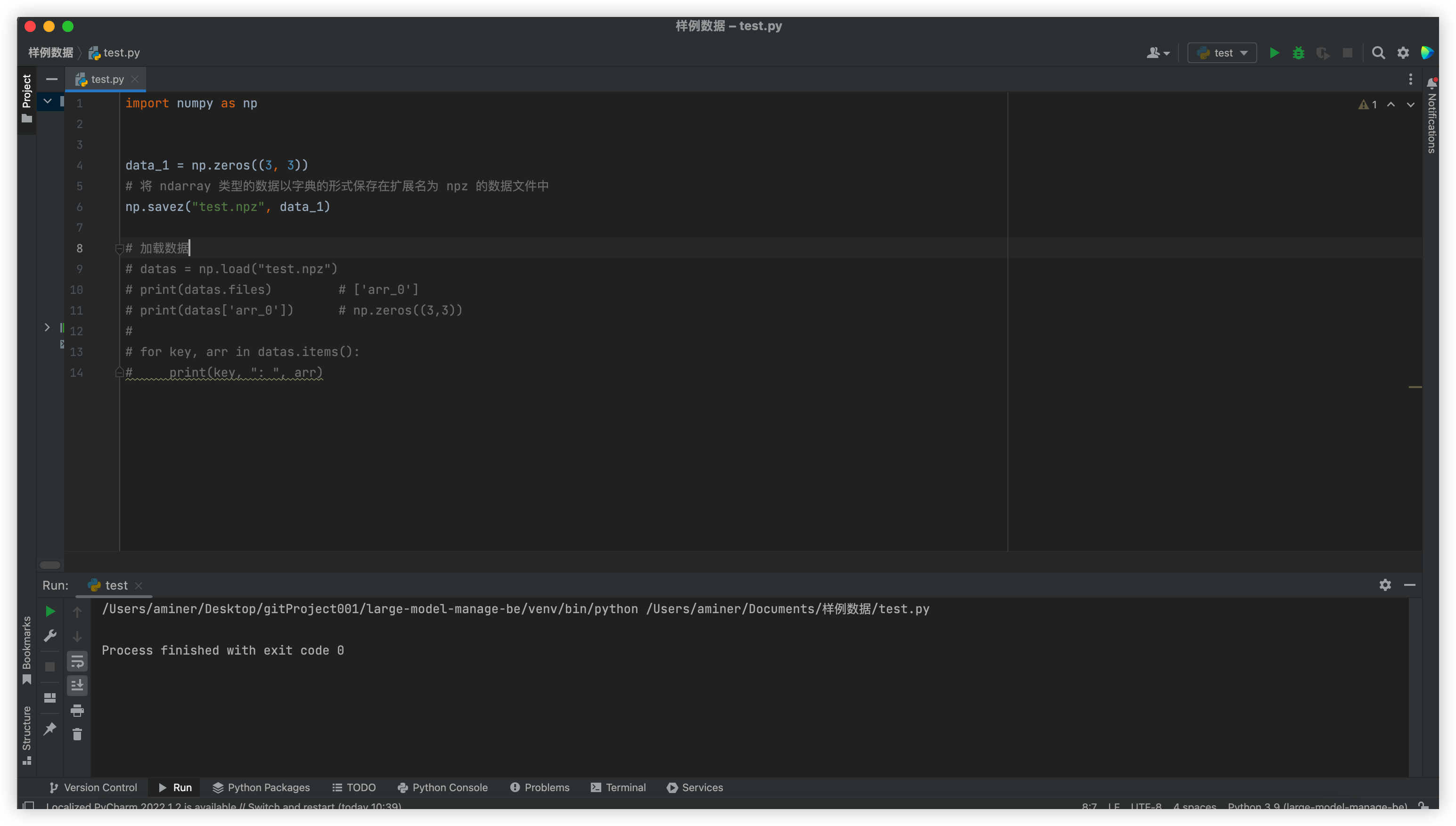The height and width of the screenshot is (826, 1456).
Task: Start debugging with the bug icon
Action: pos(1298,53)
